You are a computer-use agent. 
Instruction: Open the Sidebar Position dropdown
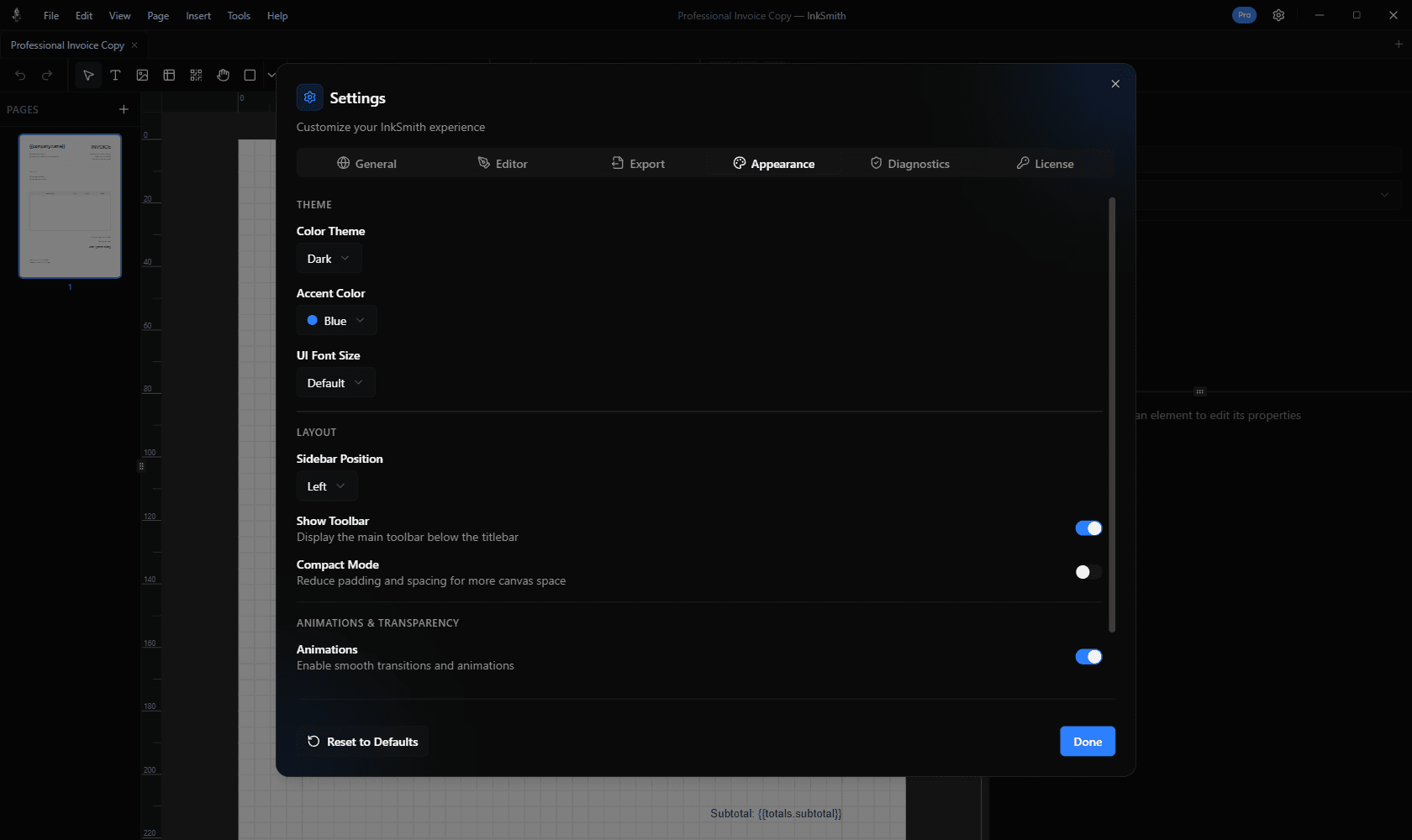(x=327, y=486)
